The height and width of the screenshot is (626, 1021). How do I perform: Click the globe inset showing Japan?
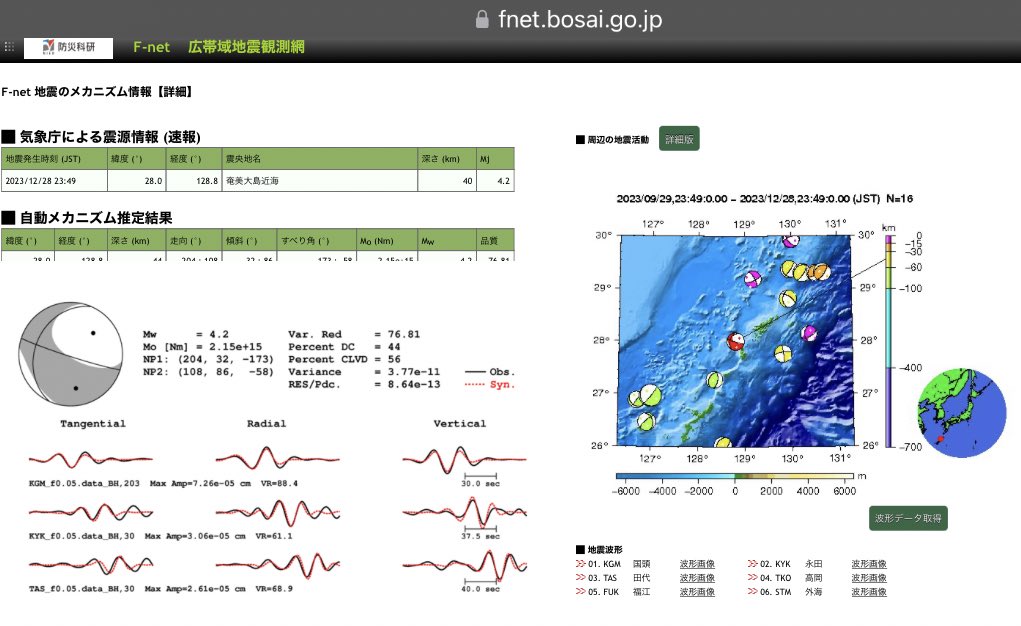point(962,413)
